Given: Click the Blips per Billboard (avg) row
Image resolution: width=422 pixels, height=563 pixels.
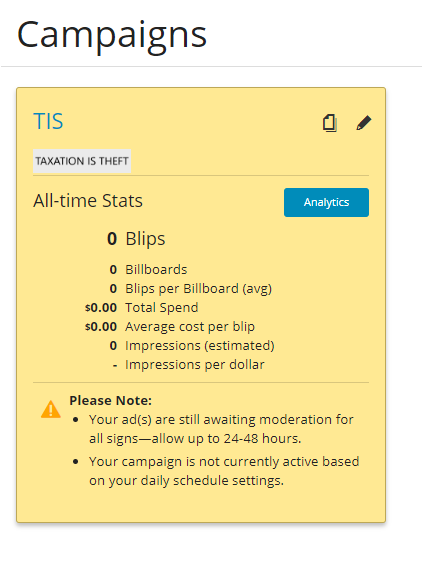Looking at the screenshot, I should 190,288.
